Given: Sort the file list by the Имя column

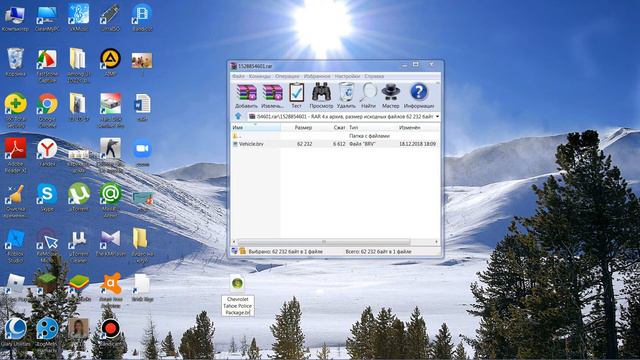Looking at the screenshot, I should [256, 128].
